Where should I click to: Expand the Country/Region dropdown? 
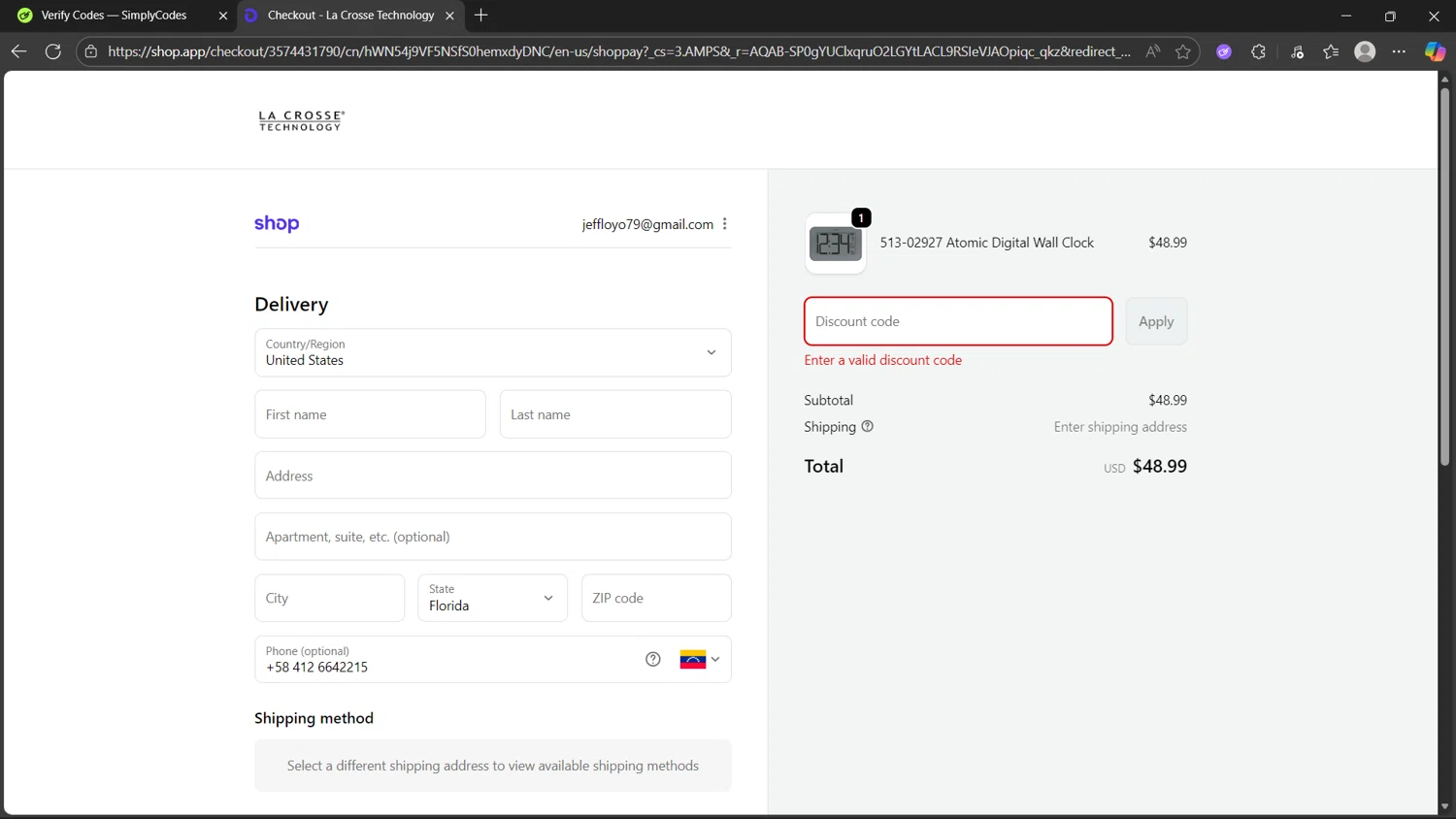pyautogui.click(x=493, y=352)
